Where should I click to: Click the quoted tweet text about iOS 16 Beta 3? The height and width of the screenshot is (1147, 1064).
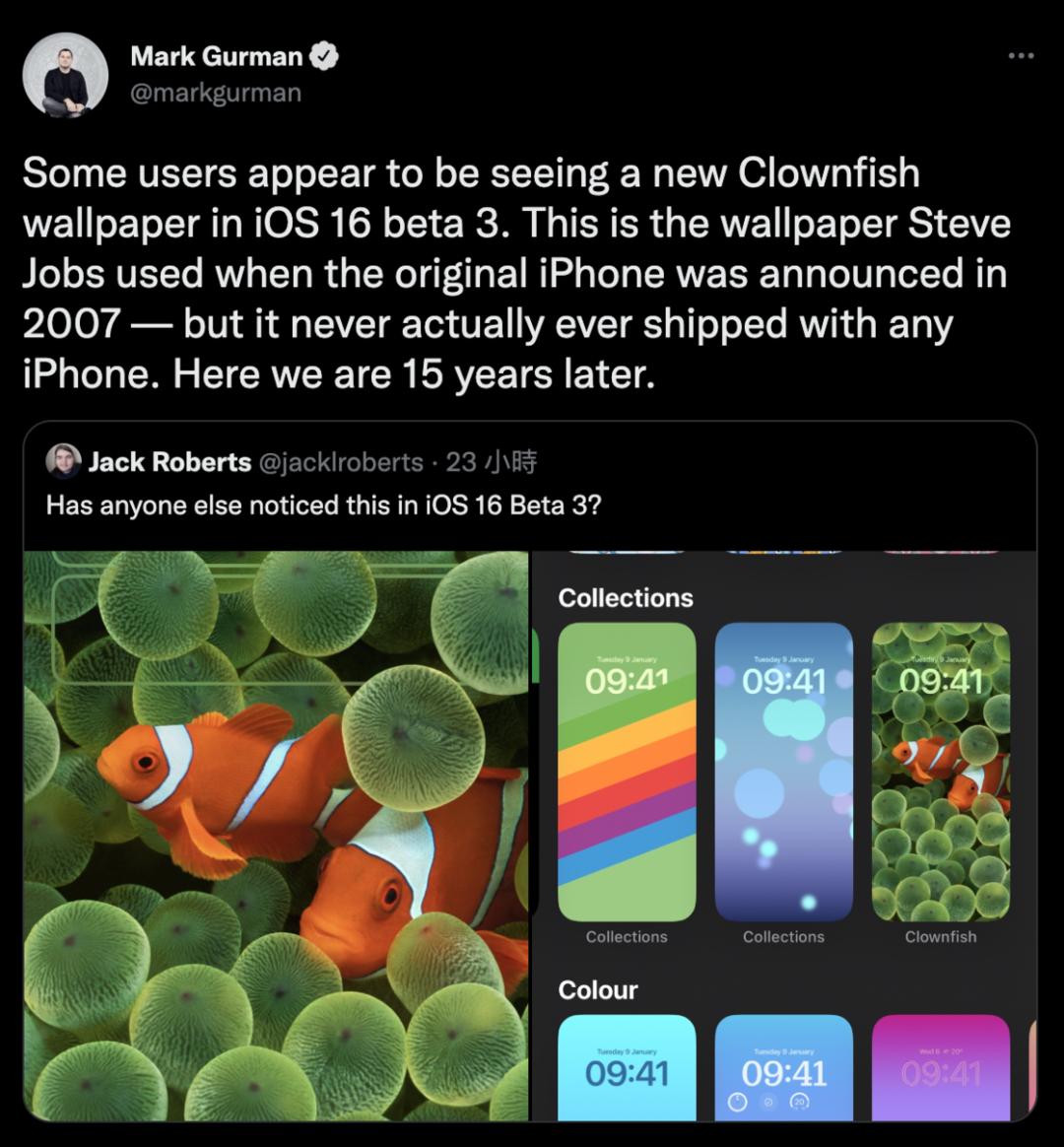point(323,506)
